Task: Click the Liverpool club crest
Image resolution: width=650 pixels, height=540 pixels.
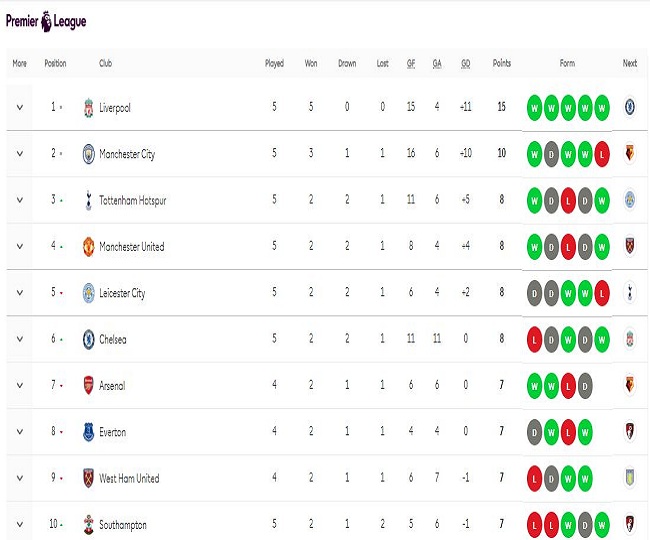Action: pos(88,108)
